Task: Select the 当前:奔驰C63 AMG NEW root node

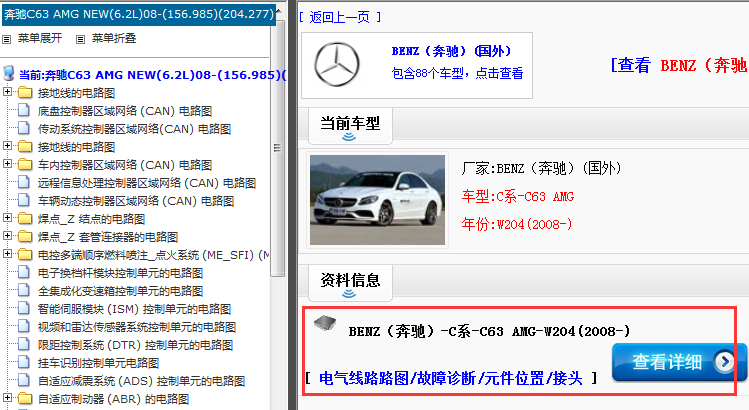Action: (x=152, y=75)
